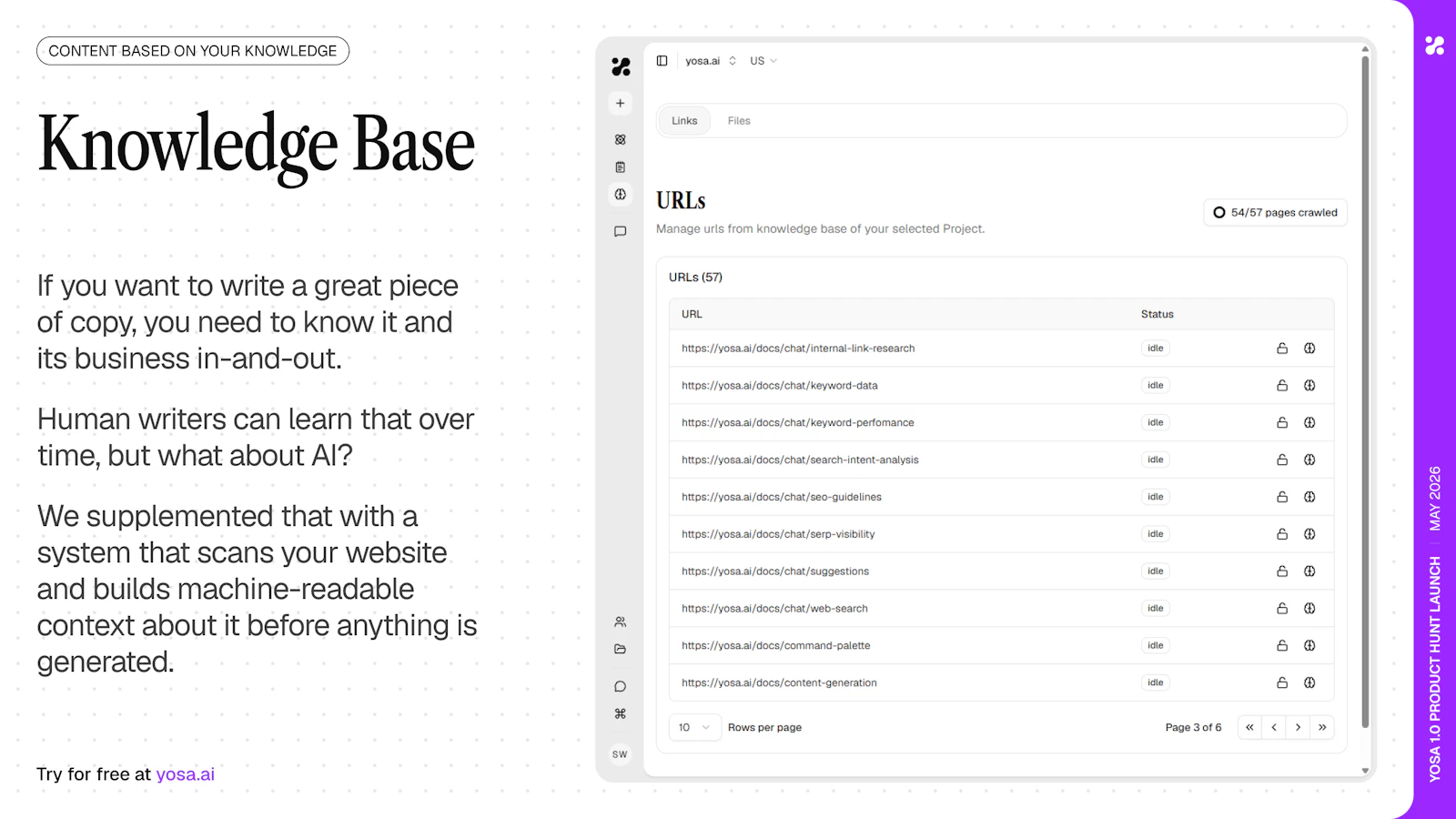This screenshot has width=1456, height=819.
Task: Click the brain icon for seo-guidelines row
Action: (x=1309, y=497)
